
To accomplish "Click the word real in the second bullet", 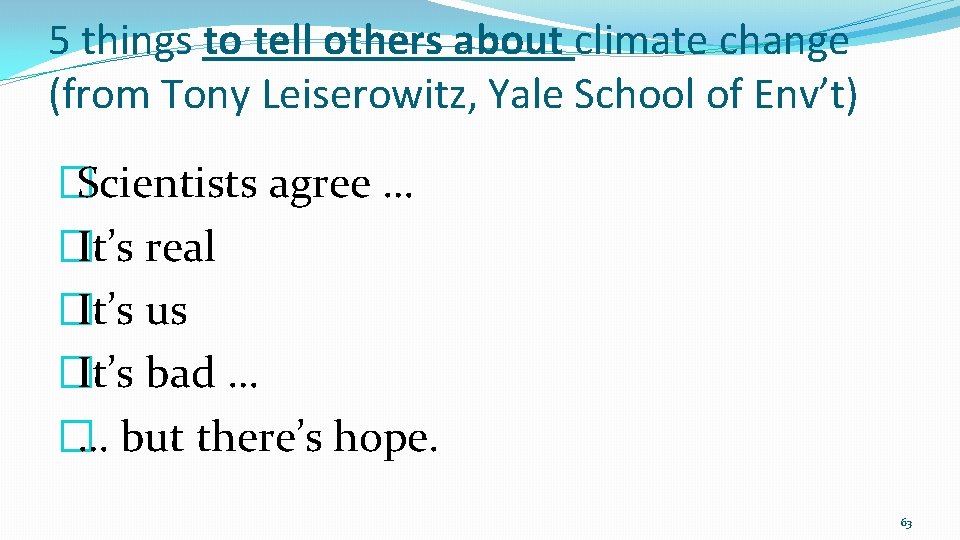I will pos(180,247).
